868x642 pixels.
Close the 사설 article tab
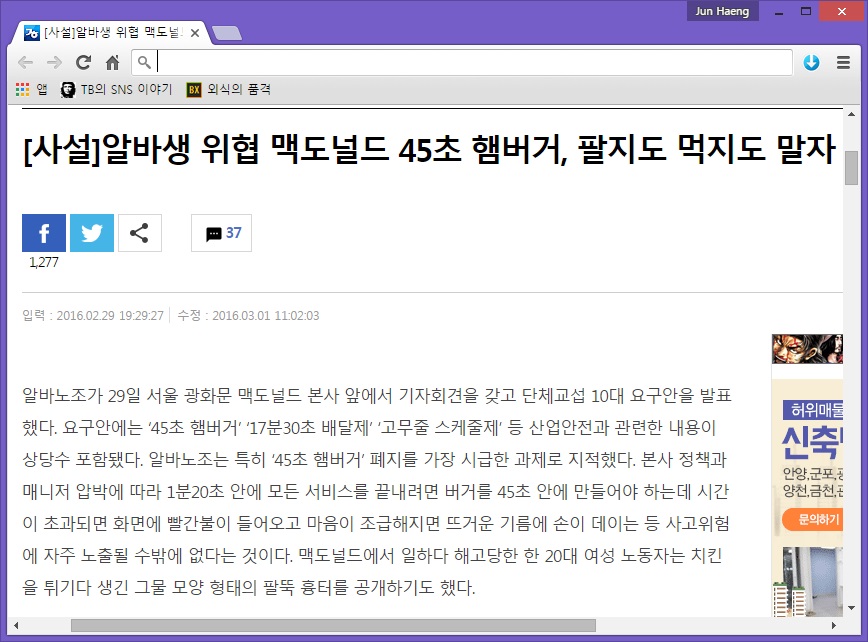click(x=195, y=33)
